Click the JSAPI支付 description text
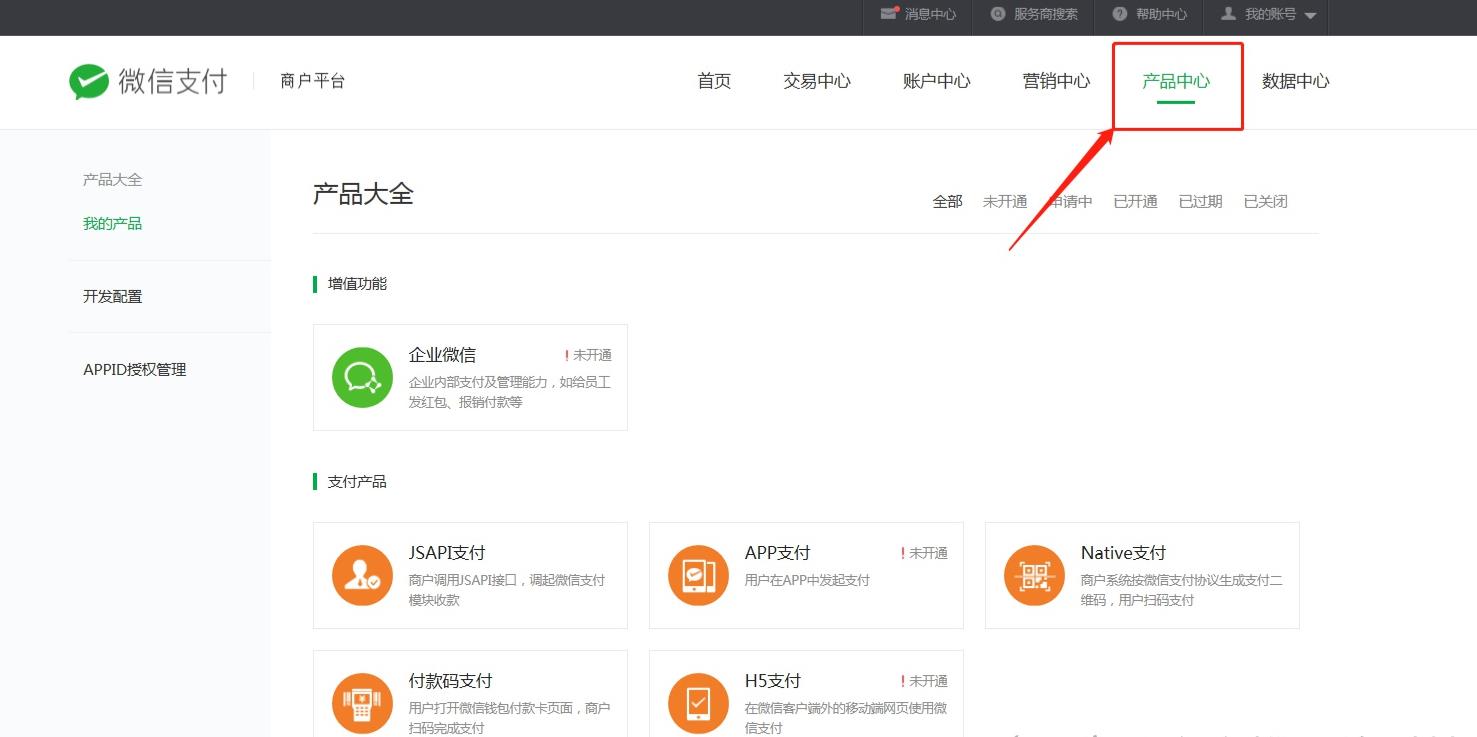 [x=507, y=590]
